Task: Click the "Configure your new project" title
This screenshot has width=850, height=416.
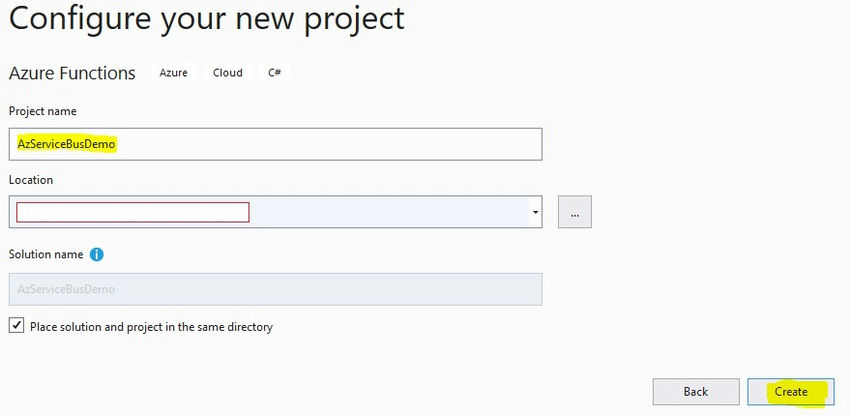Action: pos(207,18)
